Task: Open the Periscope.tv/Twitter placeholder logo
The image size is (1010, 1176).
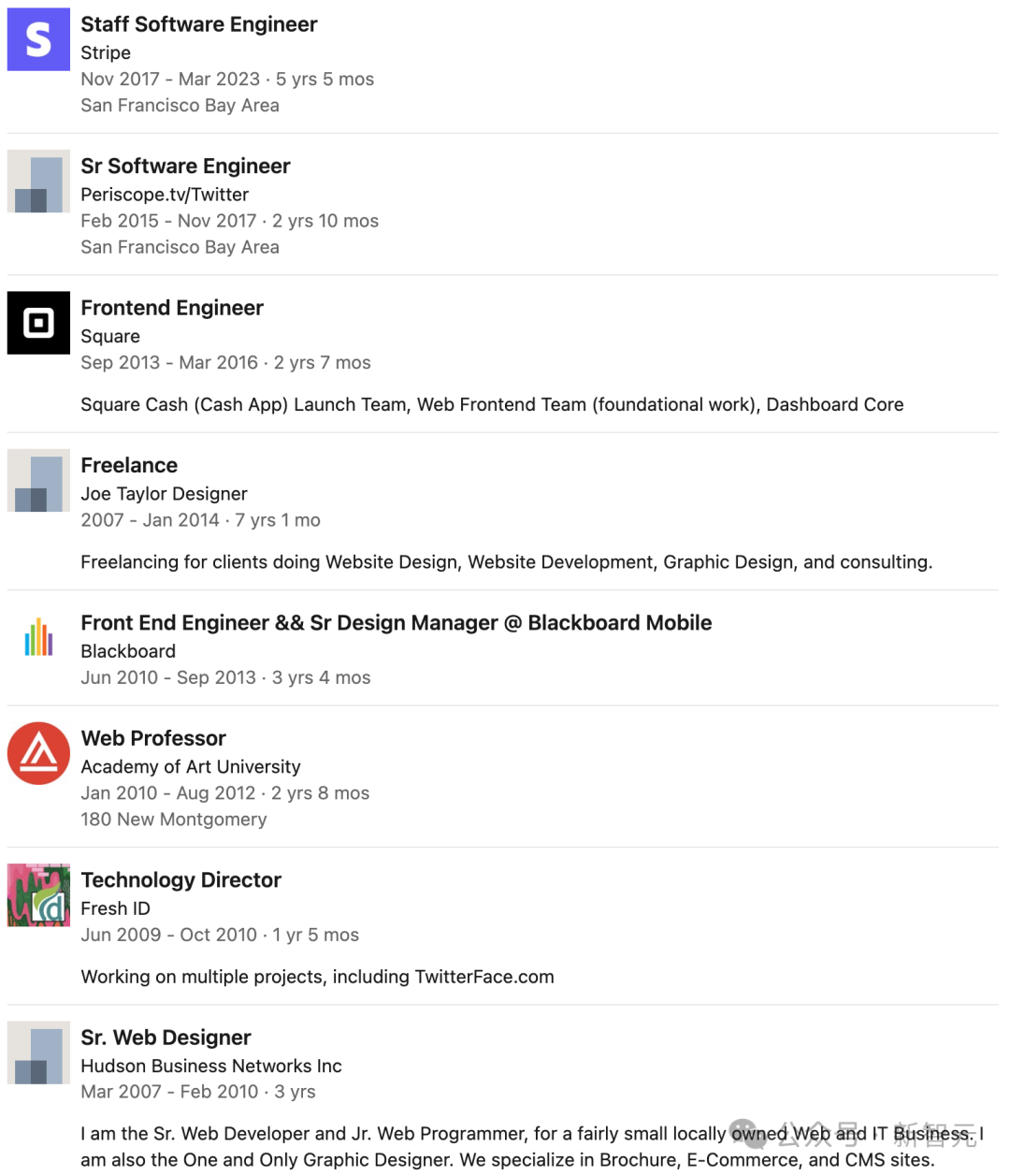Action: 38,181
